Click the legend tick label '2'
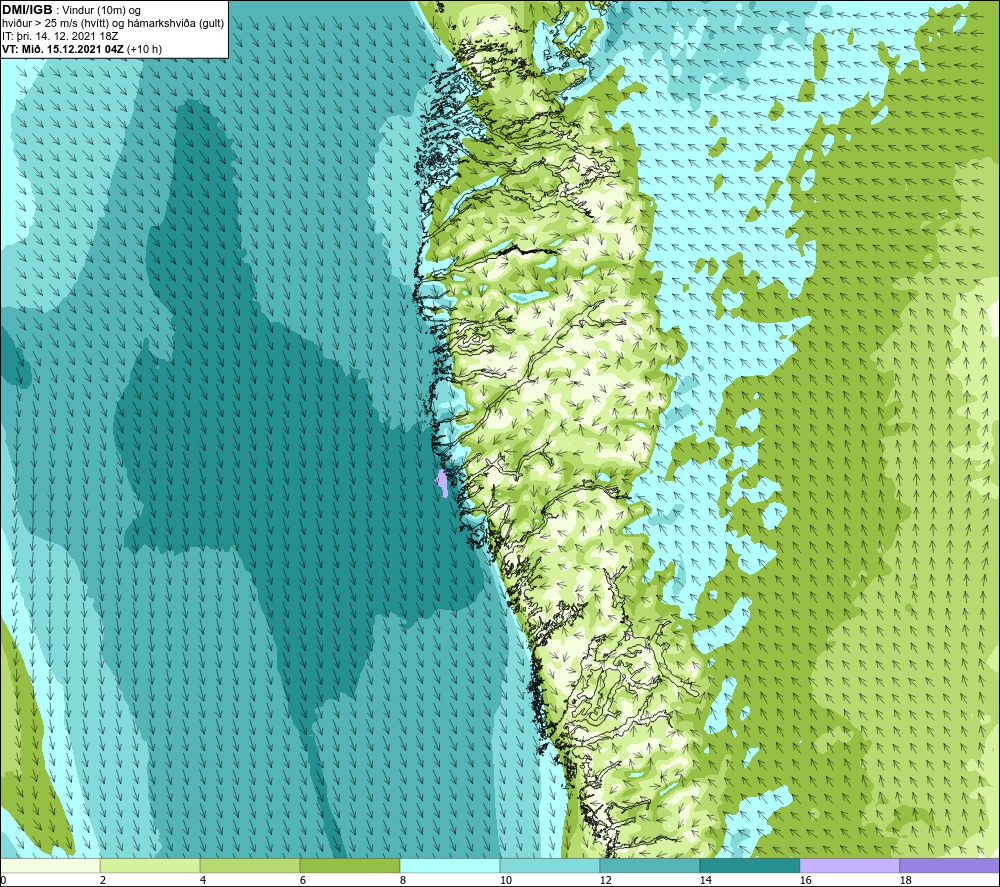 click(x=103, y=880)
